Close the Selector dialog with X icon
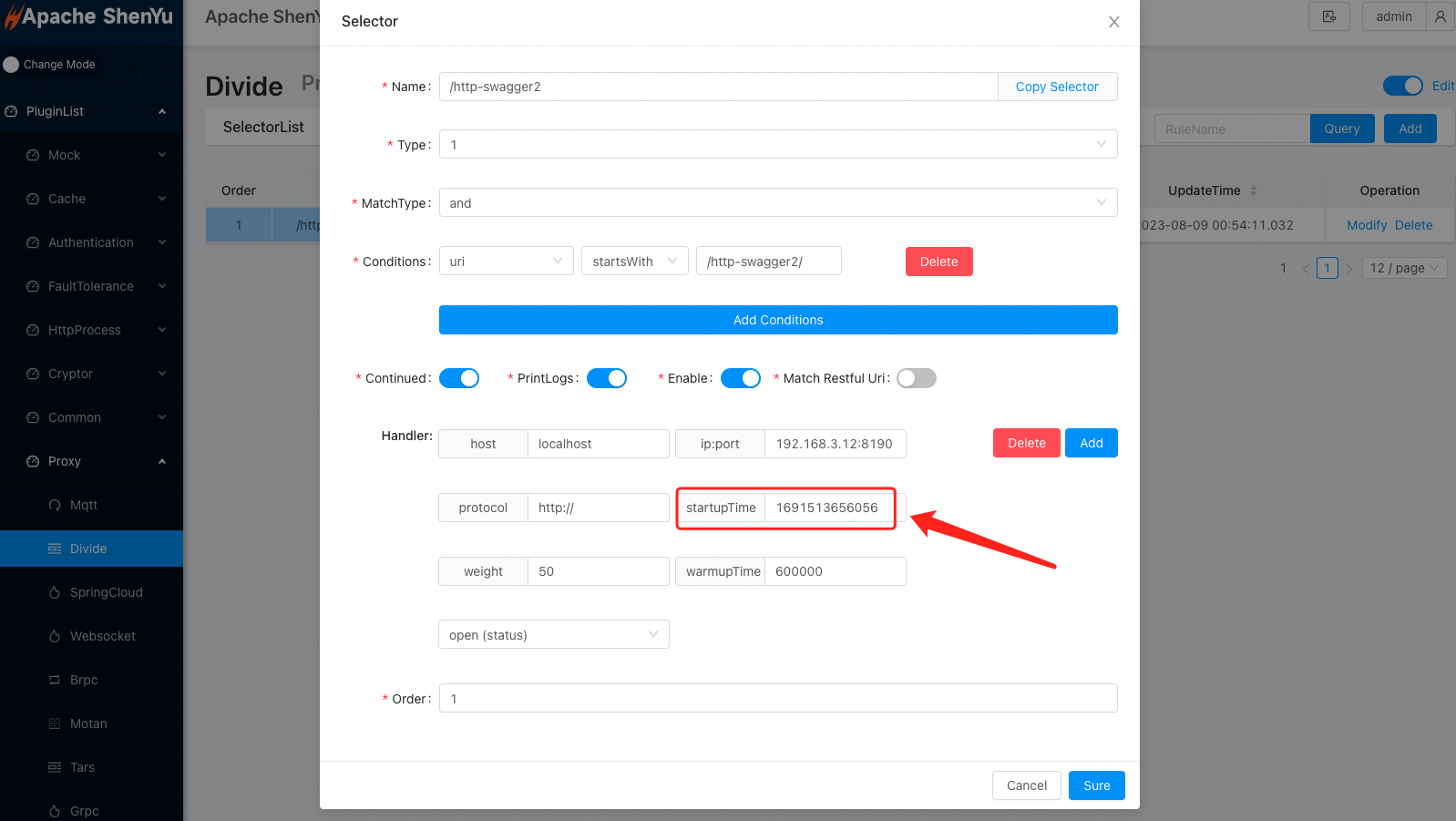Viewport: 1456px width, 821px height. pos(1113,22)
